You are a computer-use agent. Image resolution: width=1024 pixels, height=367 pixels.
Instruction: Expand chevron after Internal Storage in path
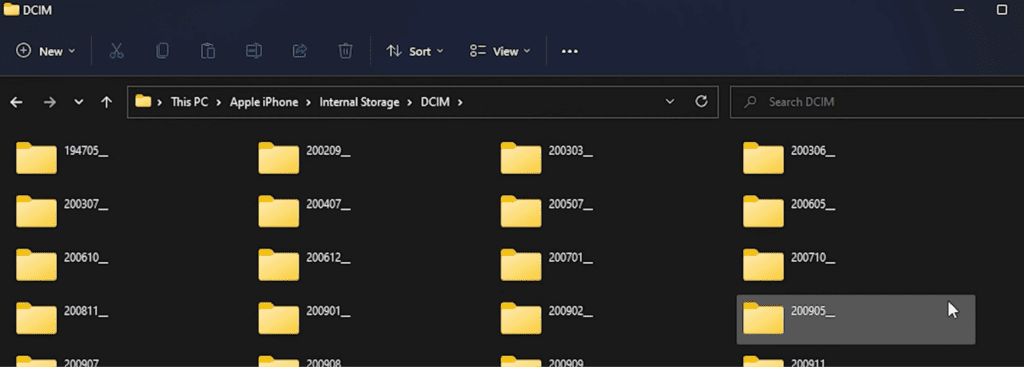click(x=410, y=102)
